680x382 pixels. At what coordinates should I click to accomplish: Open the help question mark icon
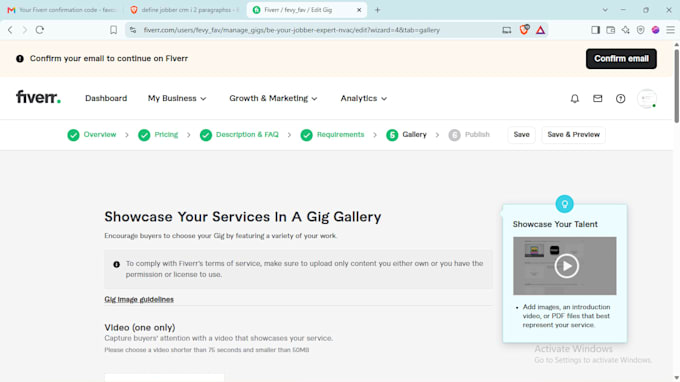point(621,98)
